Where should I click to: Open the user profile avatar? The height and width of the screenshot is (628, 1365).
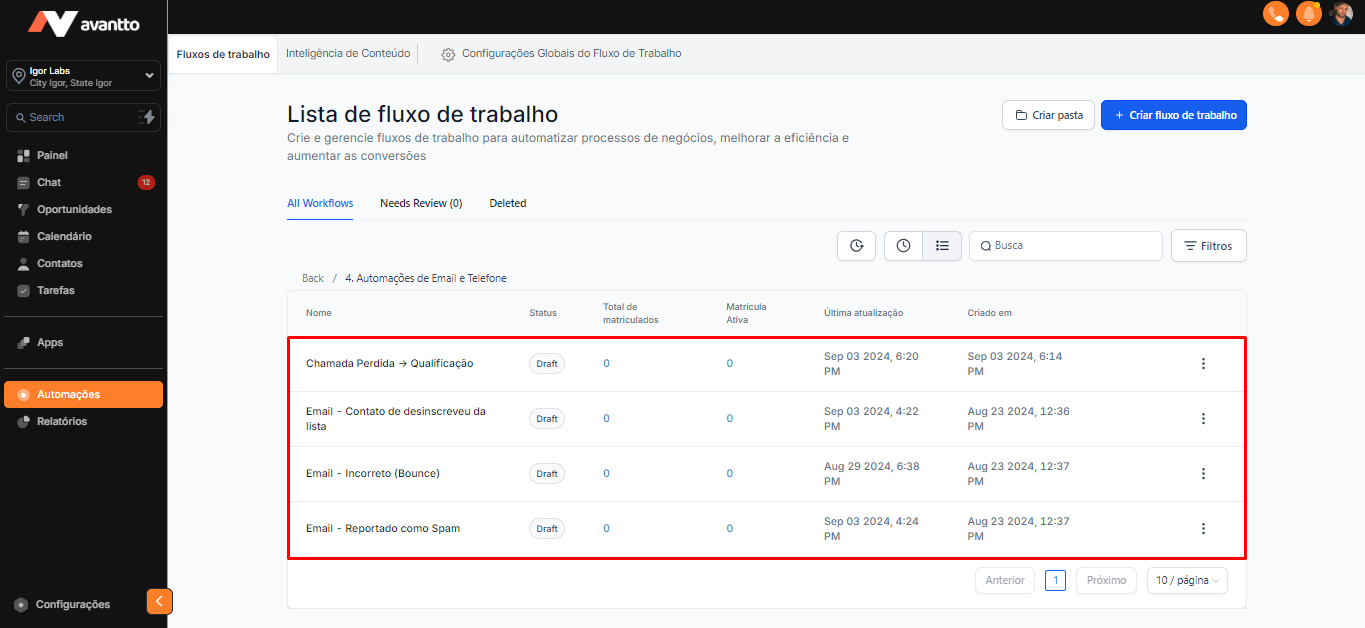pos(1341,14)
